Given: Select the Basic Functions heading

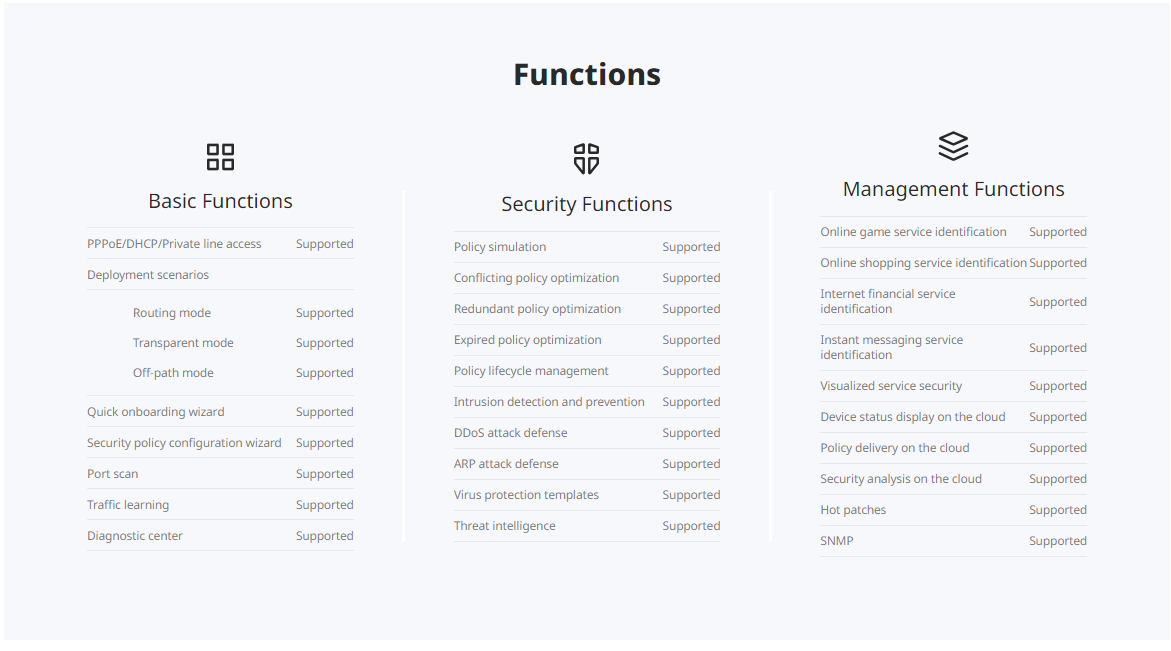Looking at the screenshot, I should click(x=220, y=201).
